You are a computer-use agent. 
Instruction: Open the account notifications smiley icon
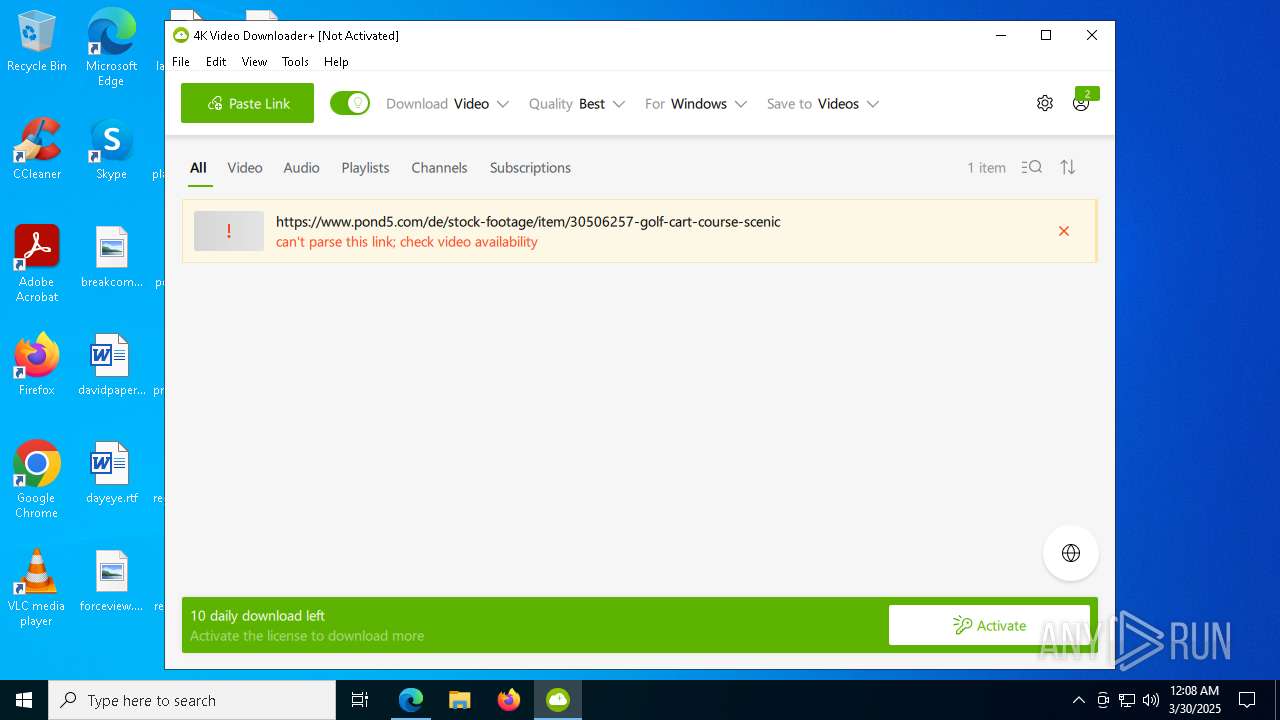click(x=1081, y=103)
